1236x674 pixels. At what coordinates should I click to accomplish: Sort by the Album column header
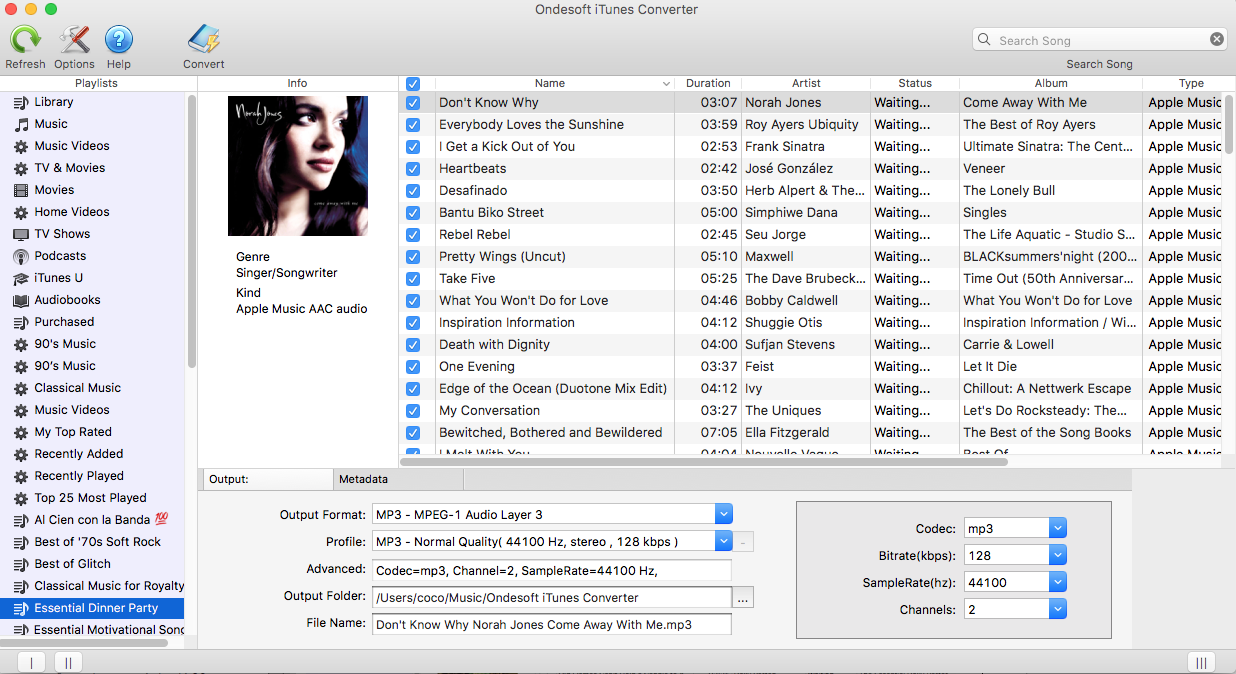tap(1051, 83)
